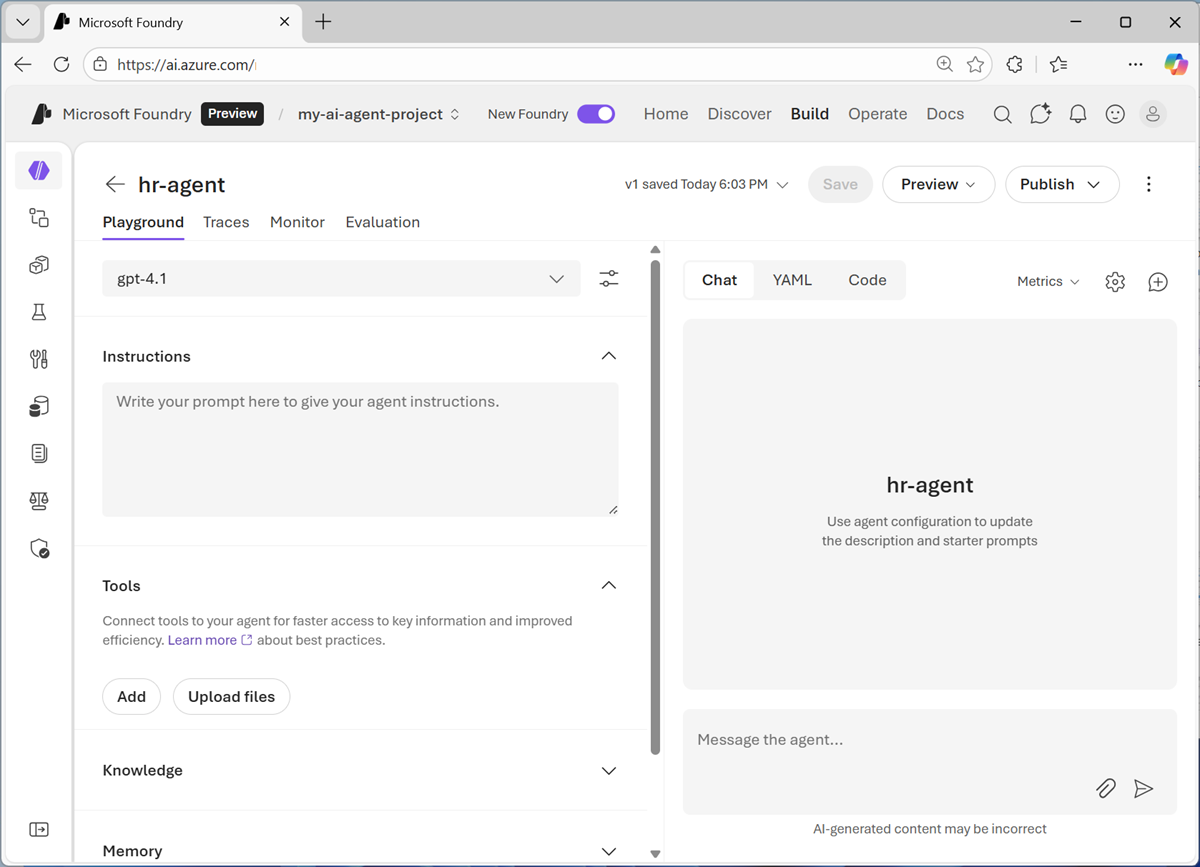This screenshot has width=1200, height=867.
Task: Switch to the Traces tab
Action: [226, 222]
